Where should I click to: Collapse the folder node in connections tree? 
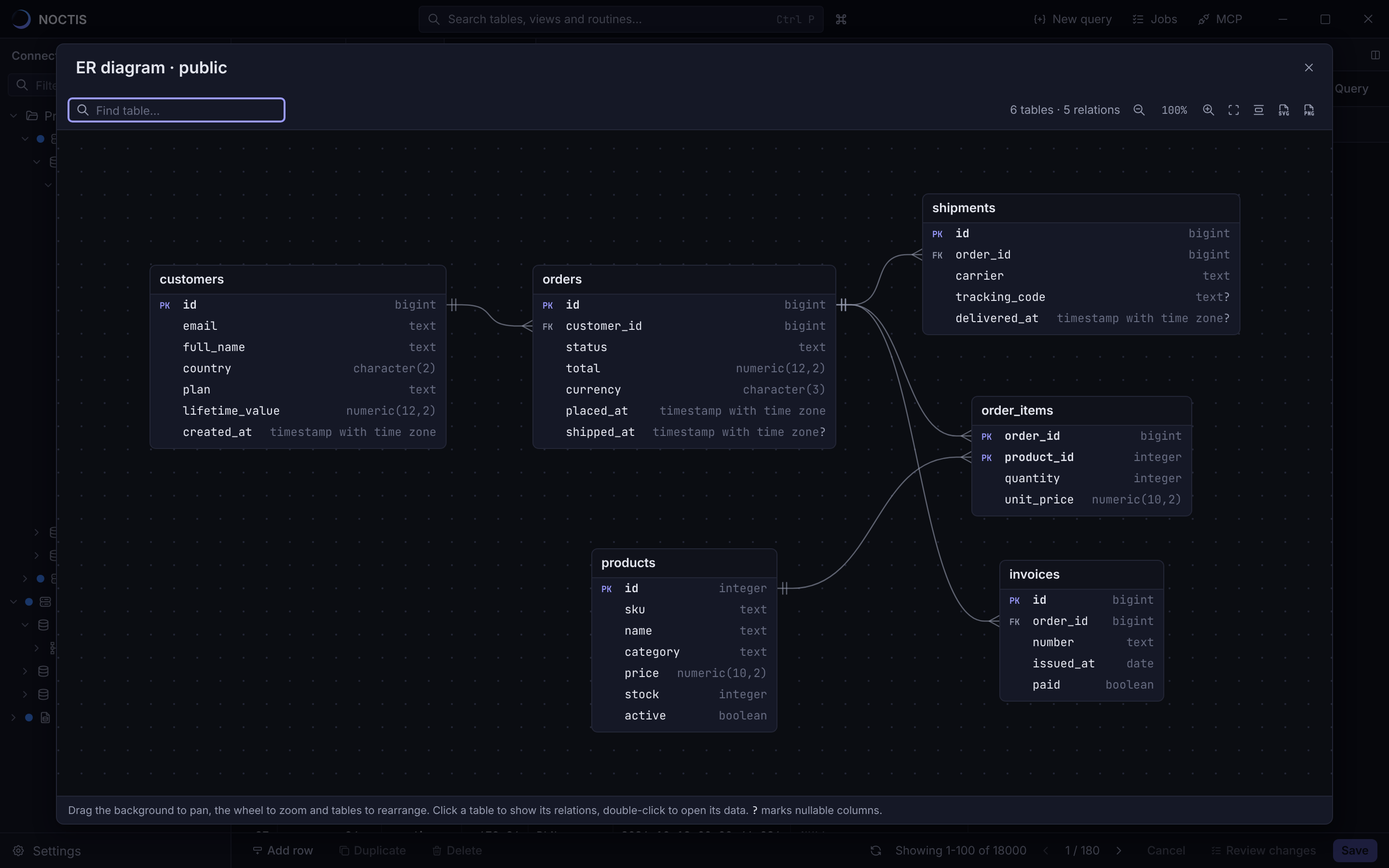(x=13, y=116)
